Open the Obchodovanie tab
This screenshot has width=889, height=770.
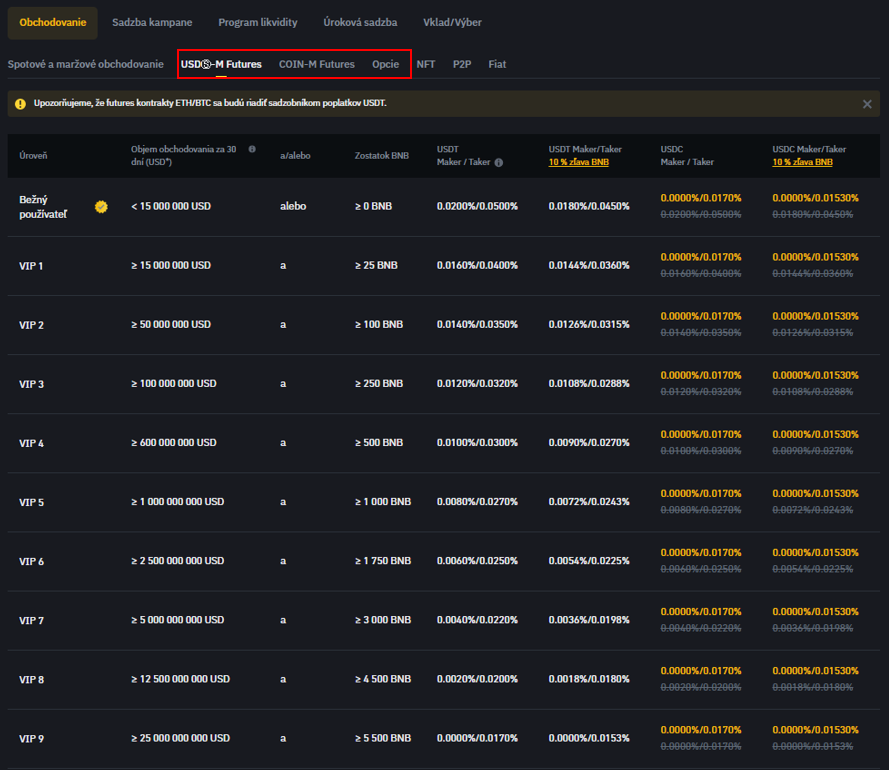point(52,22)
